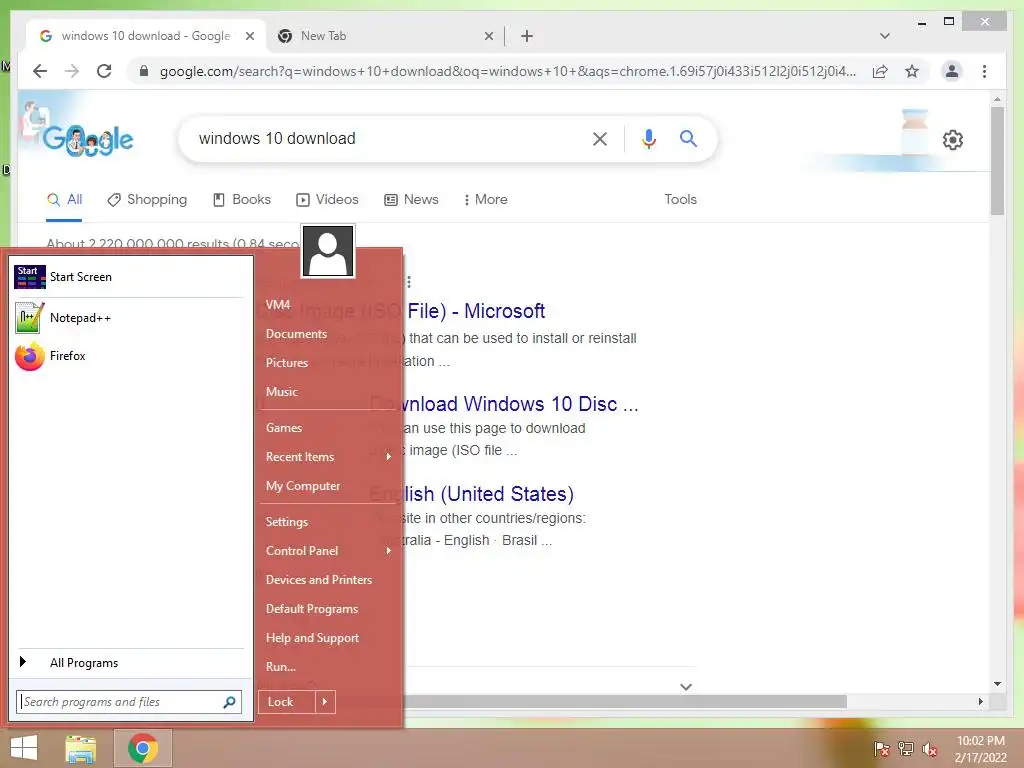Select the All search tab
1024x768 pixels.
tap(65, 200)
